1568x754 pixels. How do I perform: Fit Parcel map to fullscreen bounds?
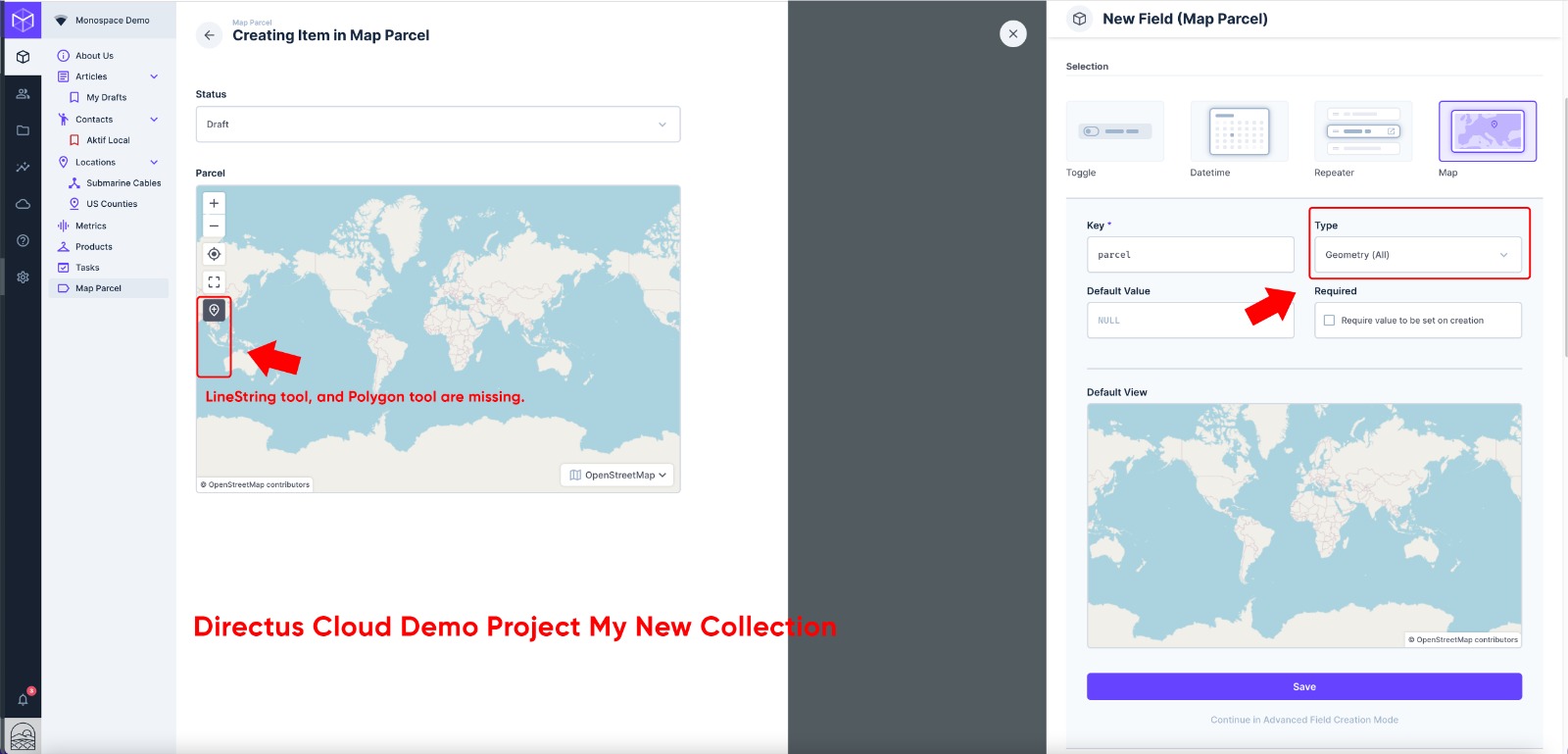[214, 281]
